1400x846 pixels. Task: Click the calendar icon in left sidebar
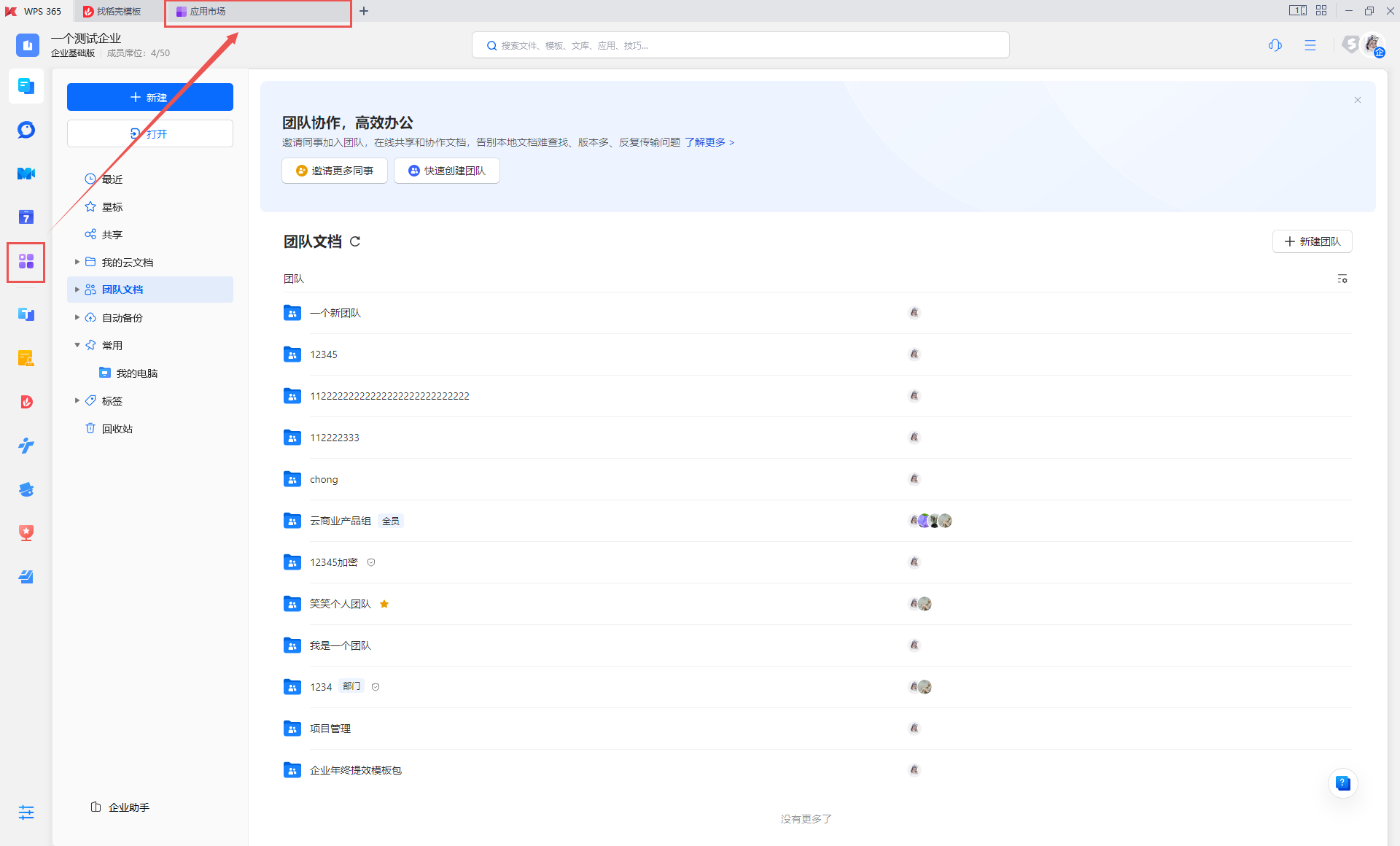point(26,217)
